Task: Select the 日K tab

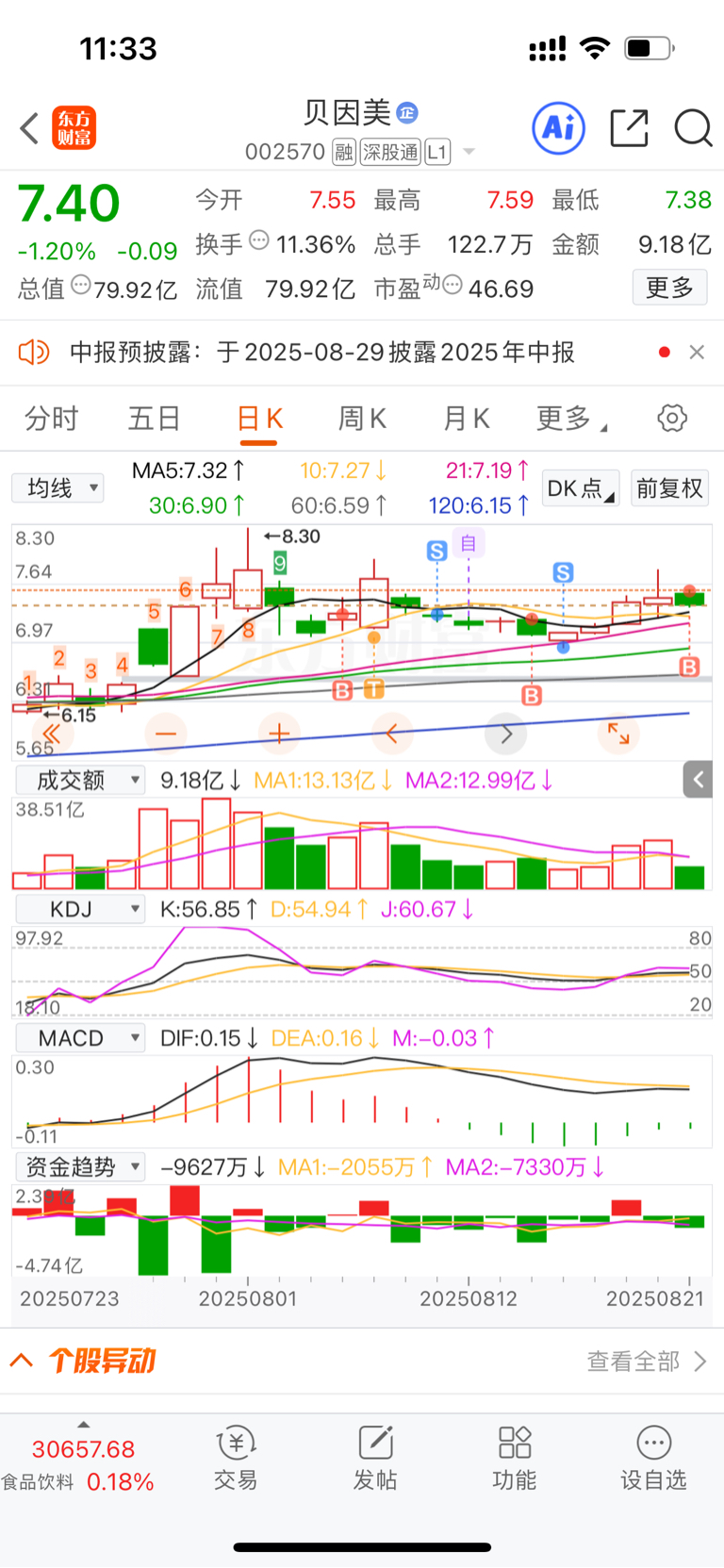Action: [259, 419]
